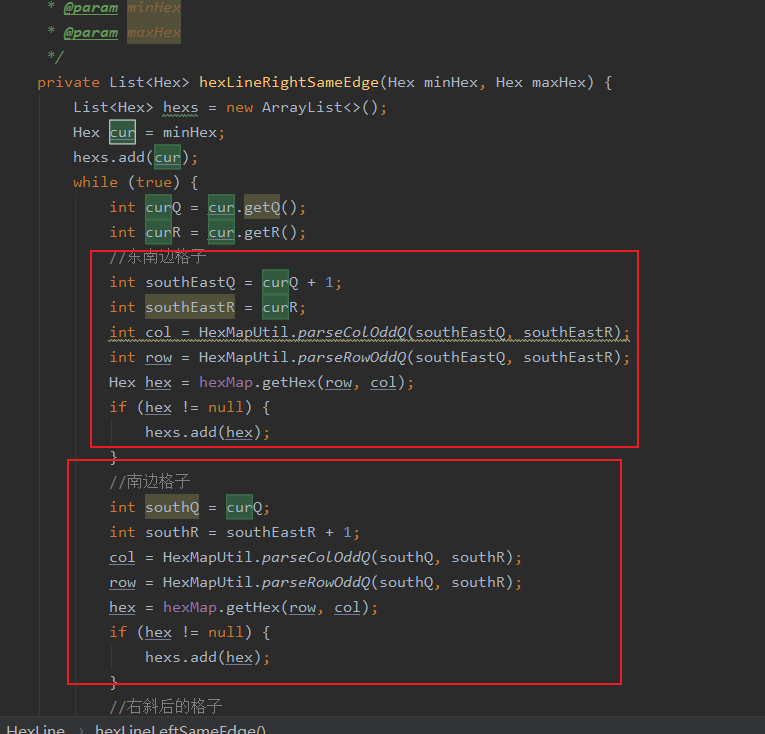Click 'southEastQ' in its int declaration

click(x=190, y=282)
